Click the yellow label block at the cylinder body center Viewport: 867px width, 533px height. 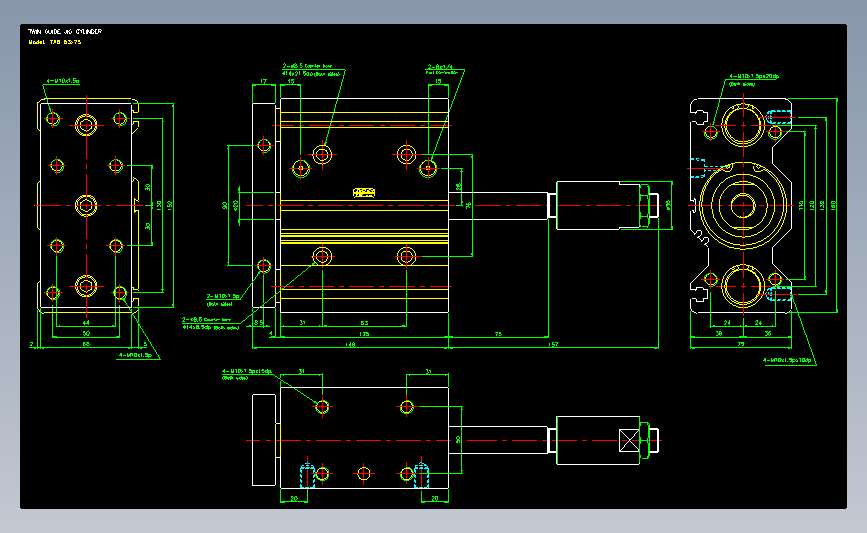pyautogui.click(x=364, y=192)
